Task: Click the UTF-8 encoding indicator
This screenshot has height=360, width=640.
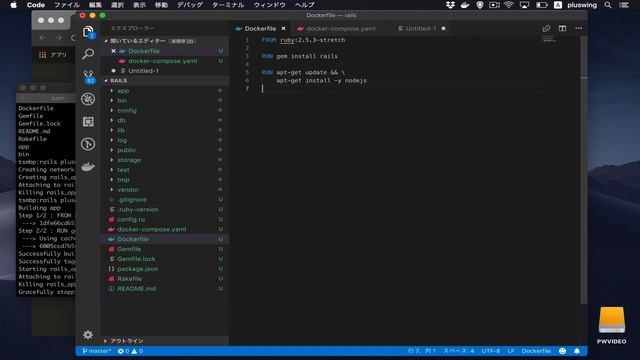Action: coord(491,351)
